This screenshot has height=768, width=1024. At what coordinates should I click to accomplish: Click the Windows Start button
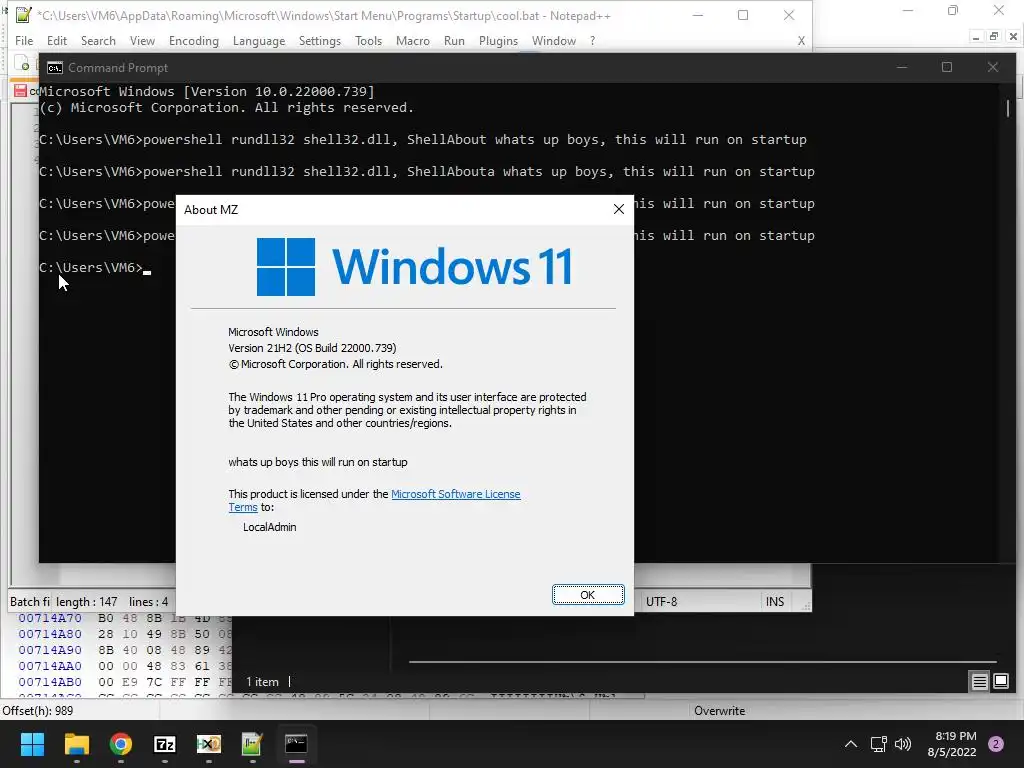[x=32, y=744]
